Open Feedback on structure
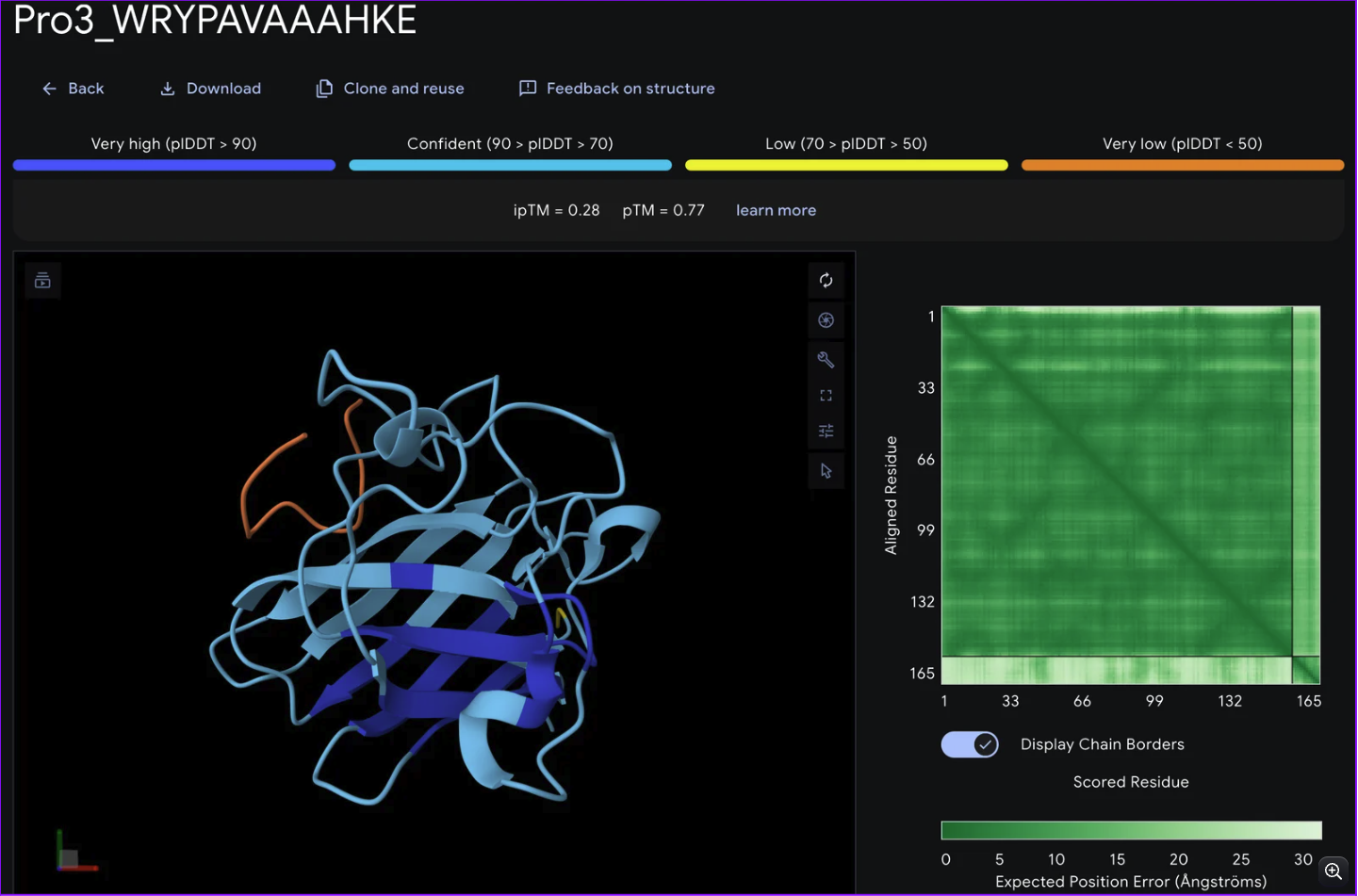Image resolution: width=1358 pixels, height=896 pixels. click(x=617, y=89)
